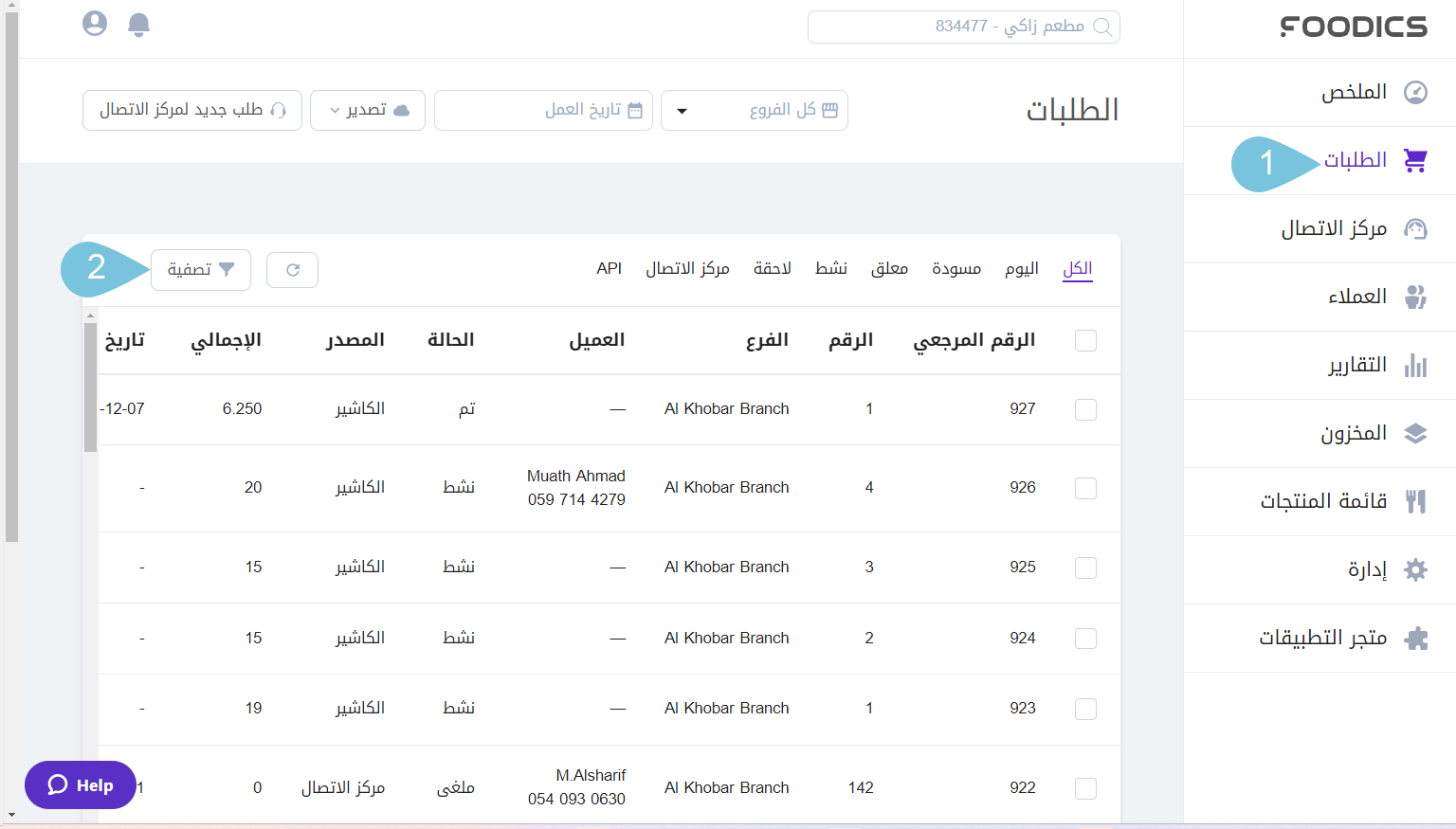Click the مركز الاتصال headset icon

coord(1416,228)
